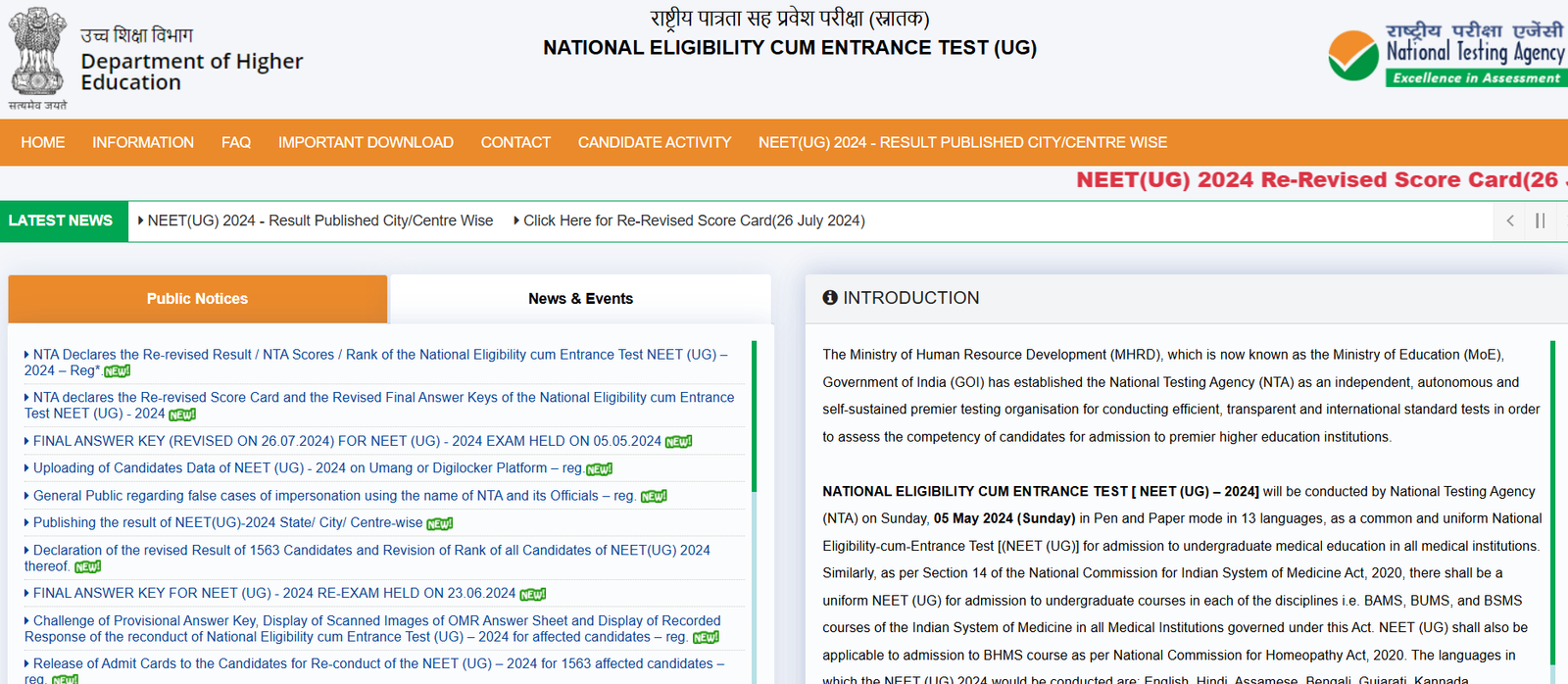This screenshot has height=684, width=1568.
Task: Click the Government of India emblem logo
Action: coord(37,57)
